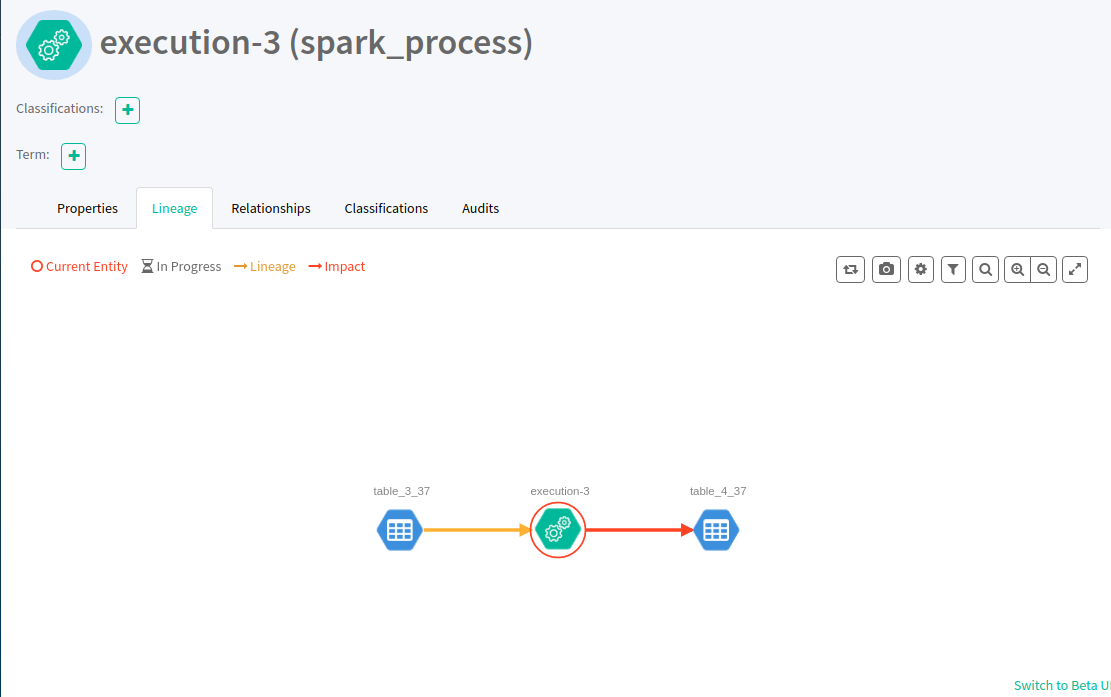Screen dimensions: 1111x697
Task: Switch to Beta UI link
Action: point(1061,685)
